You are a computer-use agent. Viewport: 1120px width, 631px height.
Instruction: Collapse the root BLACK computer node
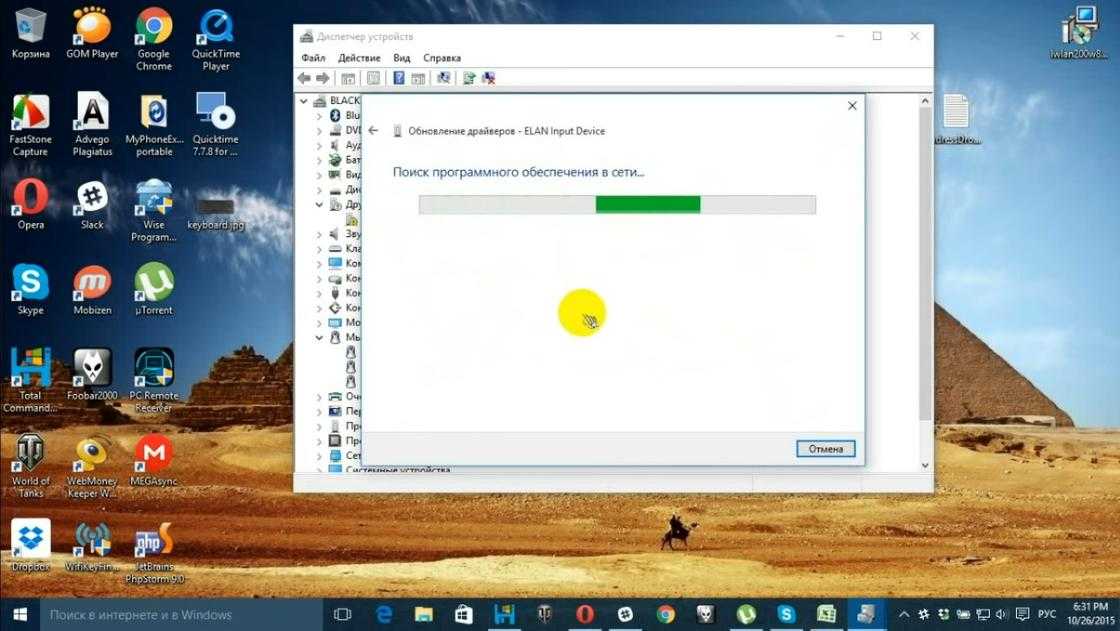click(x=305, y=101)
